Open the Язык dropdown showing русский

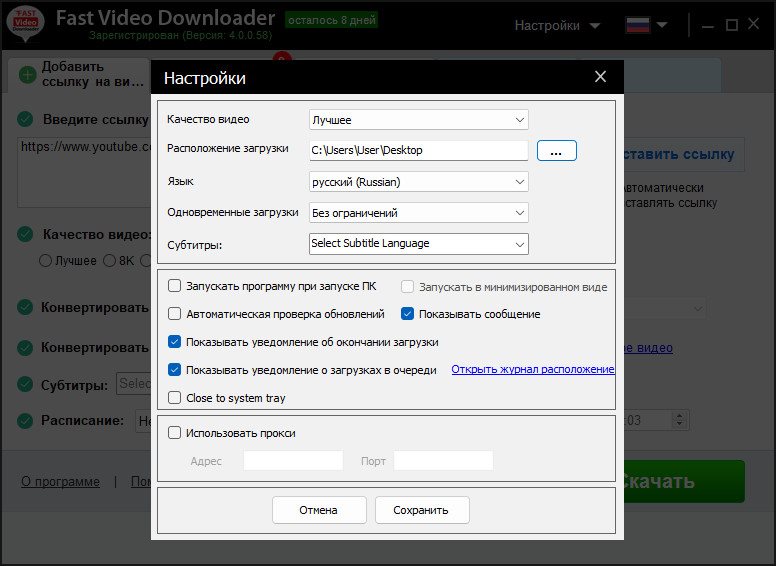pos(419,182)
